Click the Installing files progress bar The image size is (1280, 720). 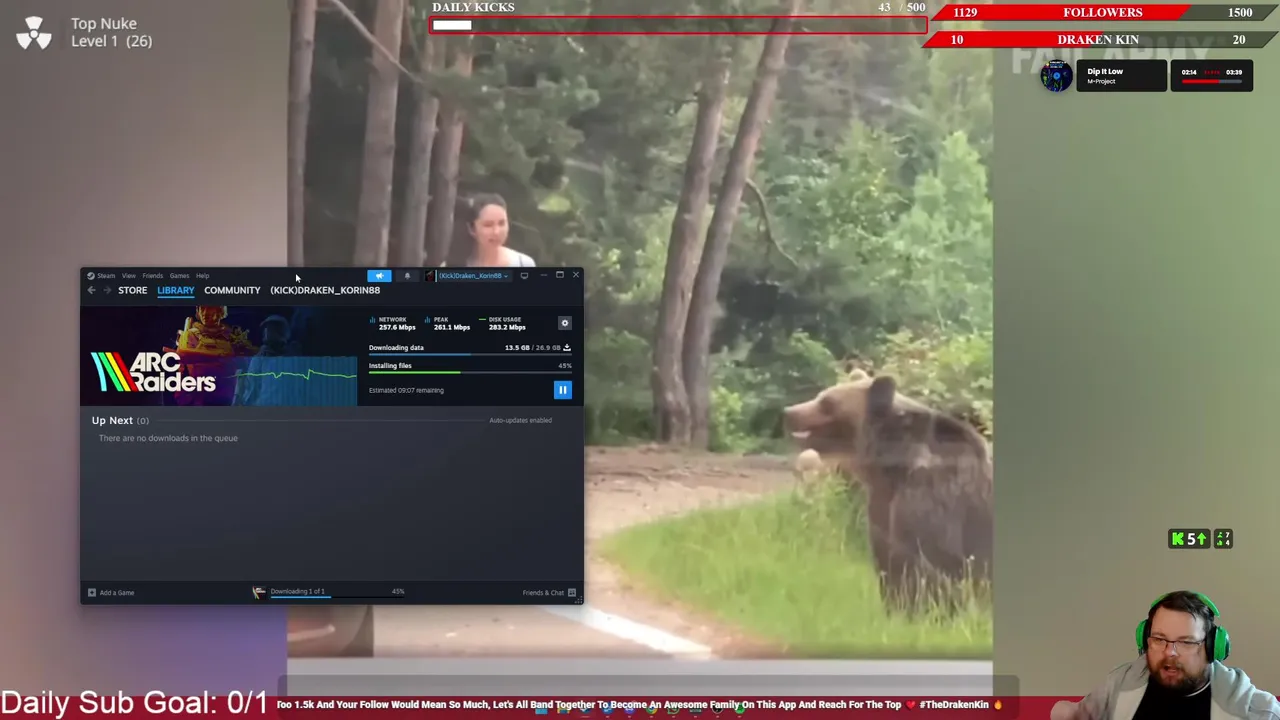470,373
